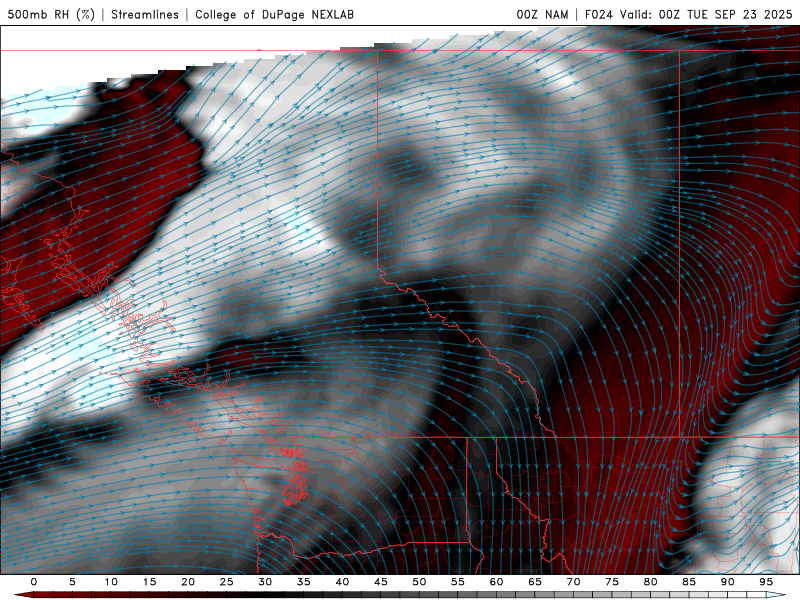The image size is (800, 600).
Task: Click the "00Z NAM" model run label
Action: coord(542,14)
